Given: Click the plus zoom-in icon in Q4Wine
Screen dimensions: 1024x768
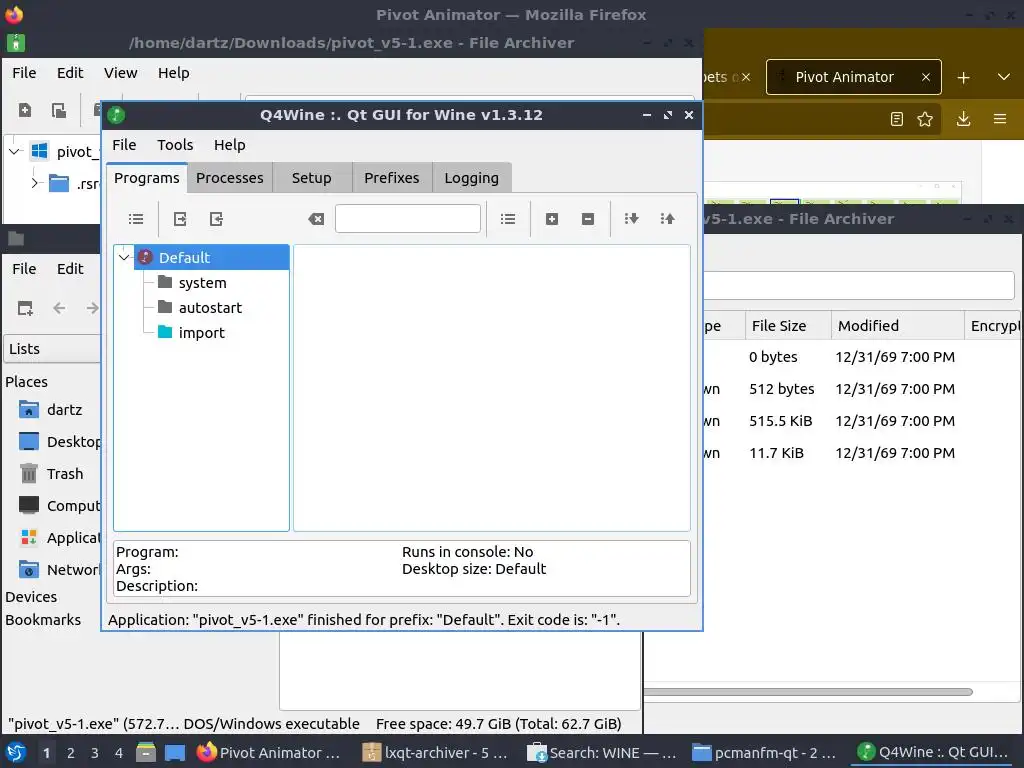Looking at the screenshot, I should coord(552,219).
